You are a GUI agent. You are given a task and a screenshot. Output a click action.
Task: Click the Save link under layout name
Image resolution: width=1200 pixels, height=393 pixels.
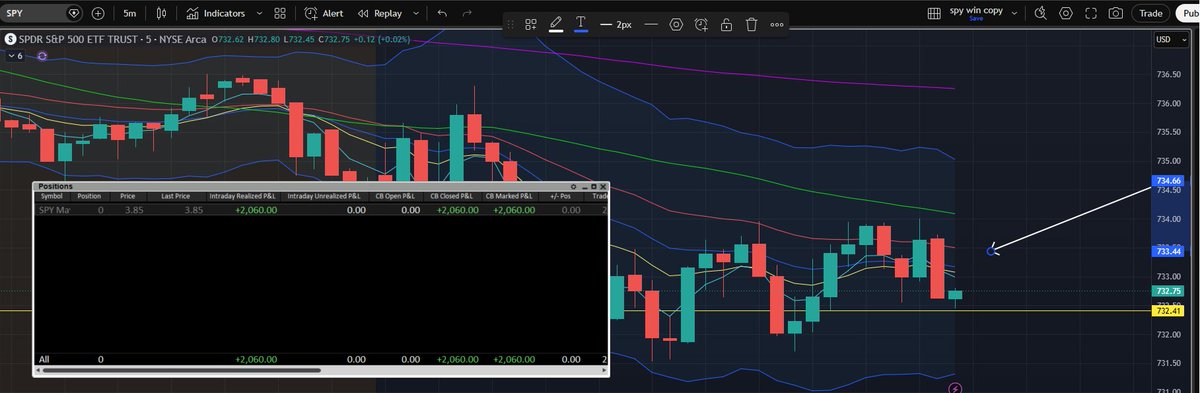click(x=977, y=18)
